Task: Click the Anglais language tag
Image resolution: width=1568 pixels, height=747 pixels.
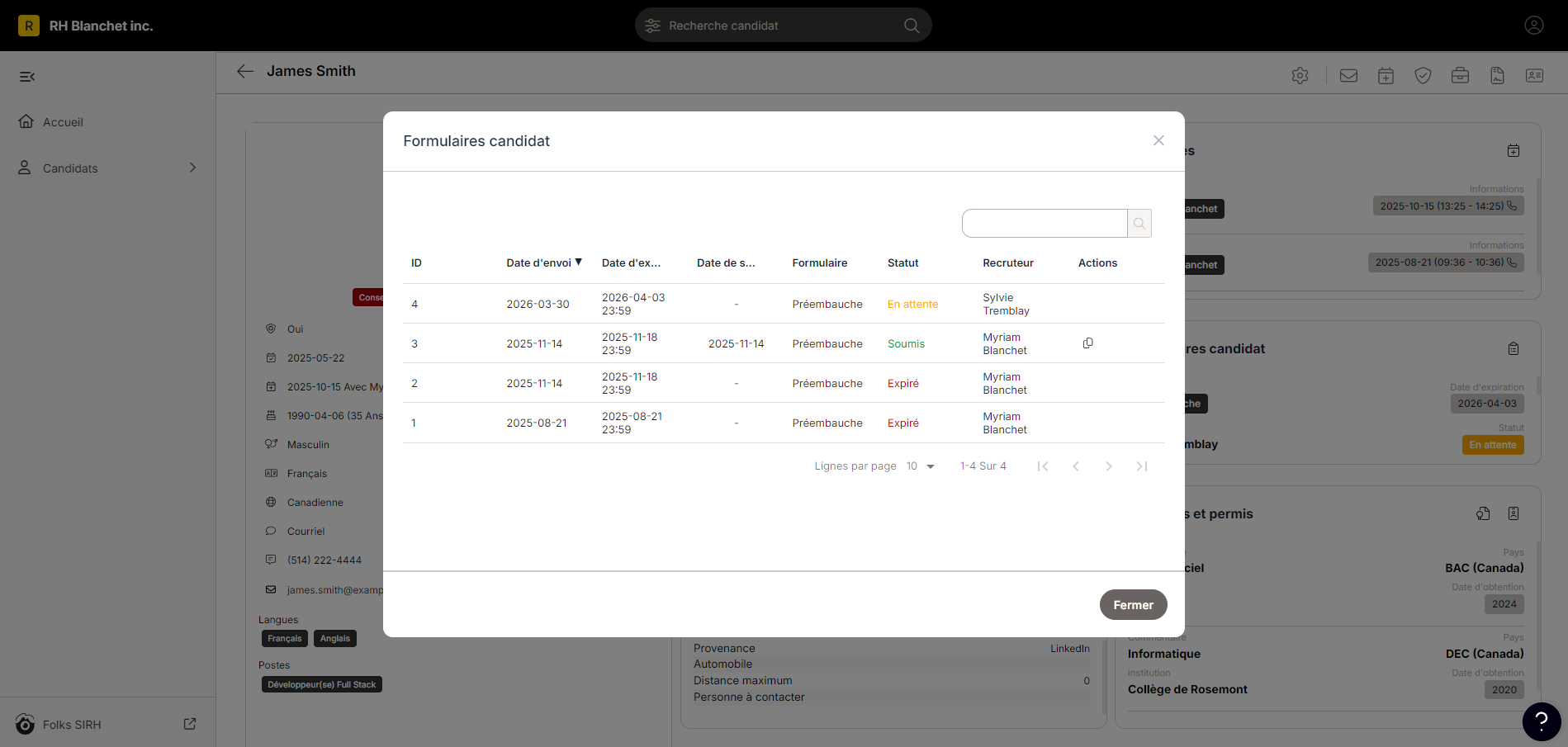Action: click(335, 639)
